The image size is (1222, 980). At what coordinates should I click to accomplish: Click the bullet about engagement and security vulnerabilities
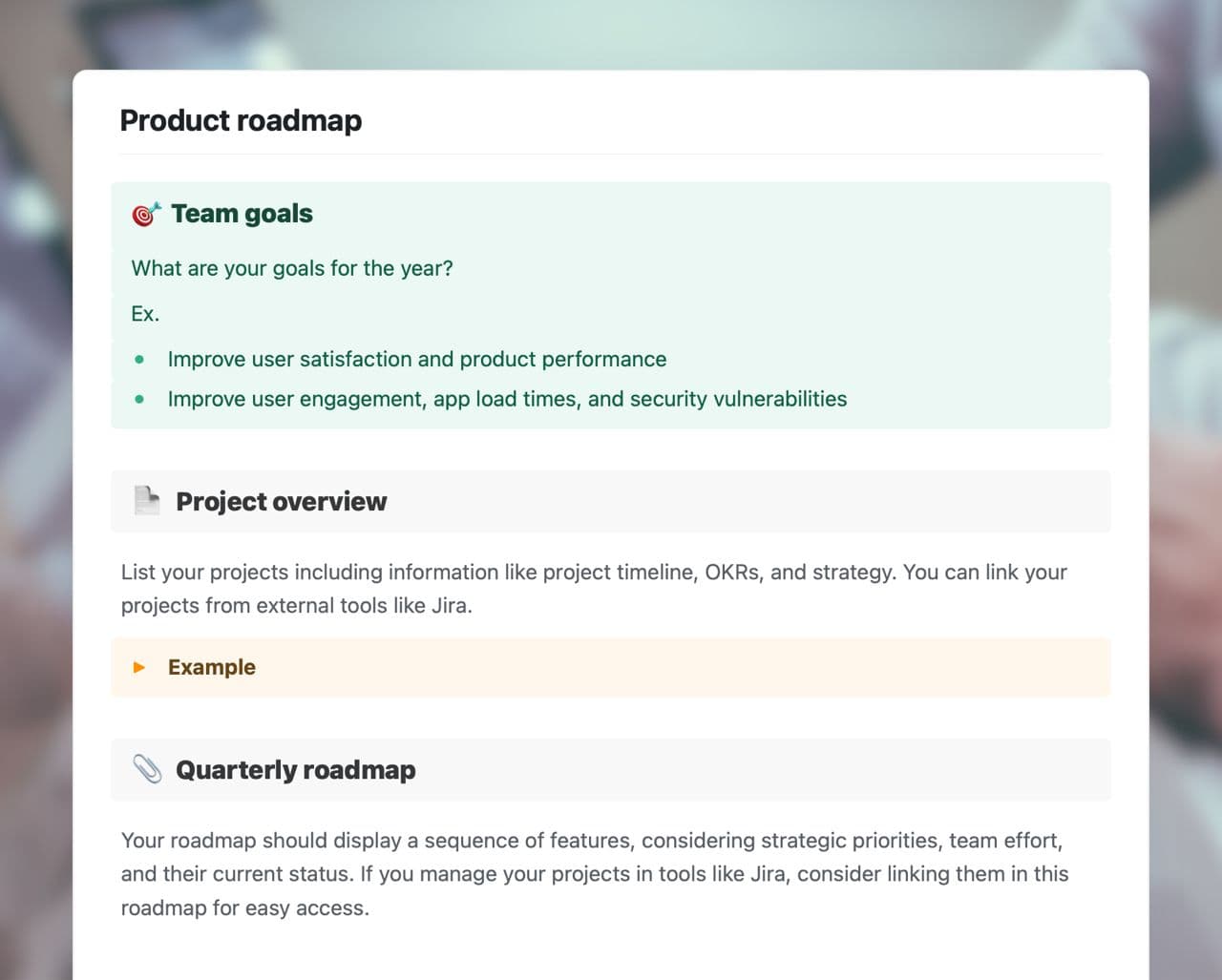[507, 399]
